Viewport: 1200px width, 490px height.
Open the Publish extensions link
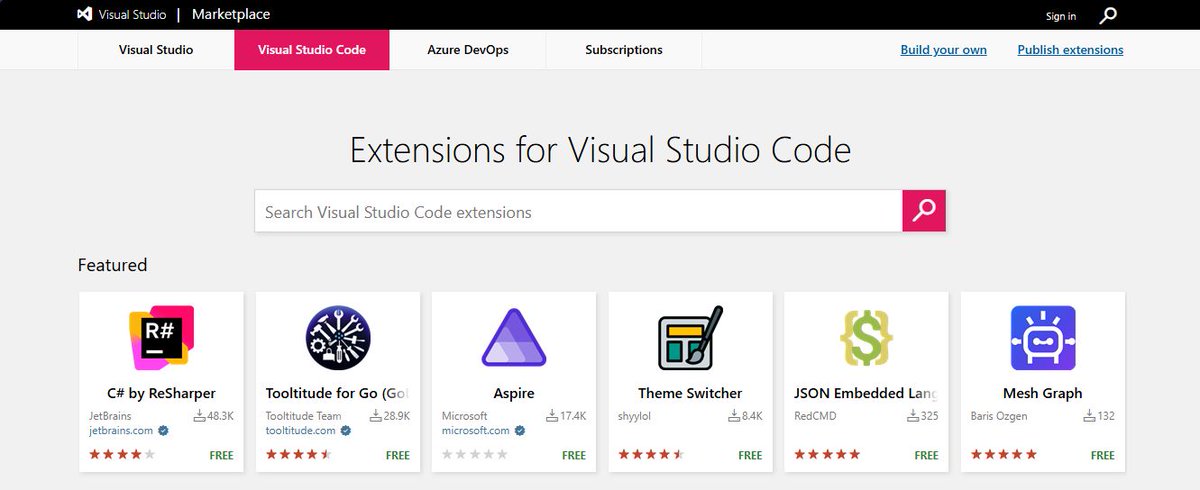point(1070,50)
